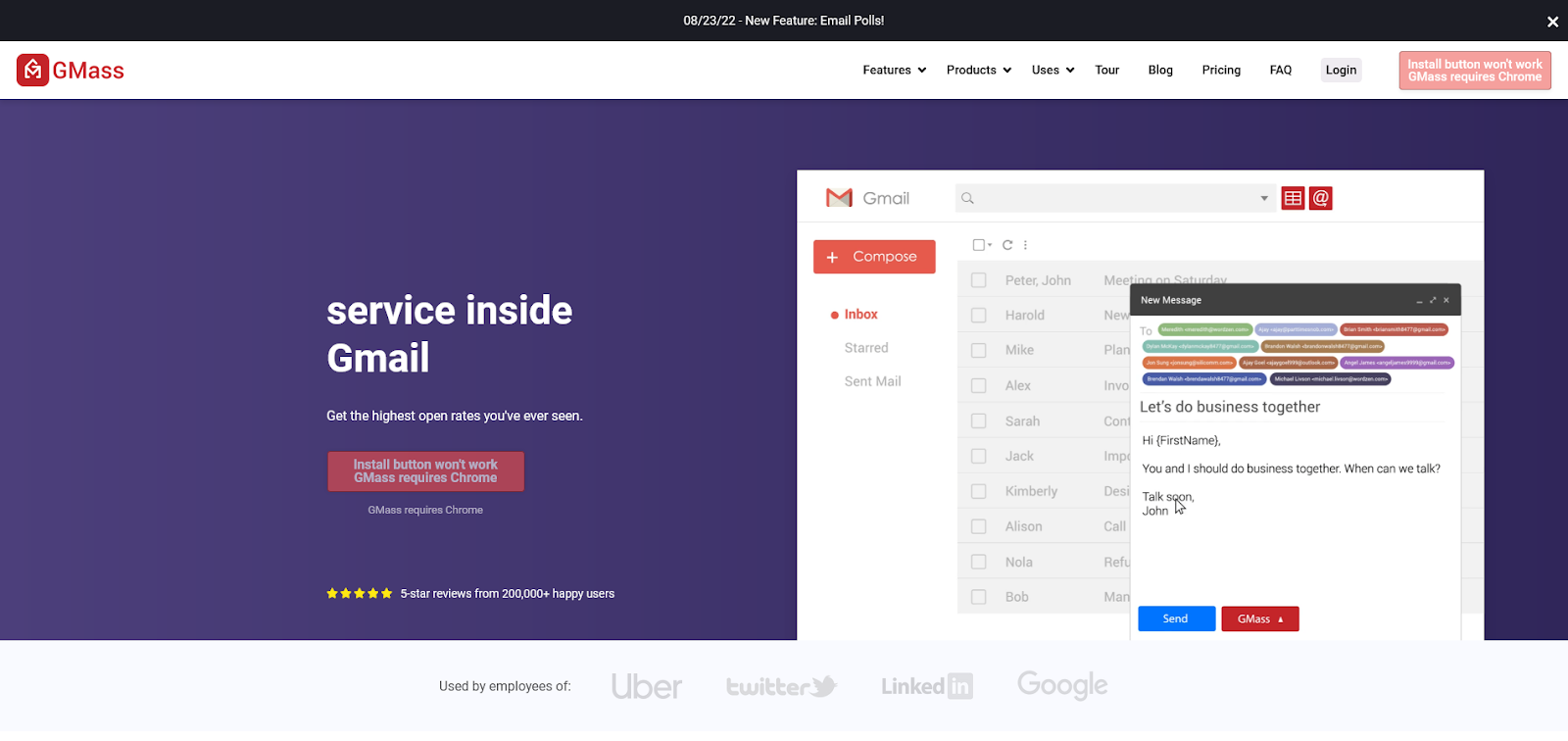The image size is (1568, 741).
Task: Close the Email Polls announcement banner
Action: 1552,22
